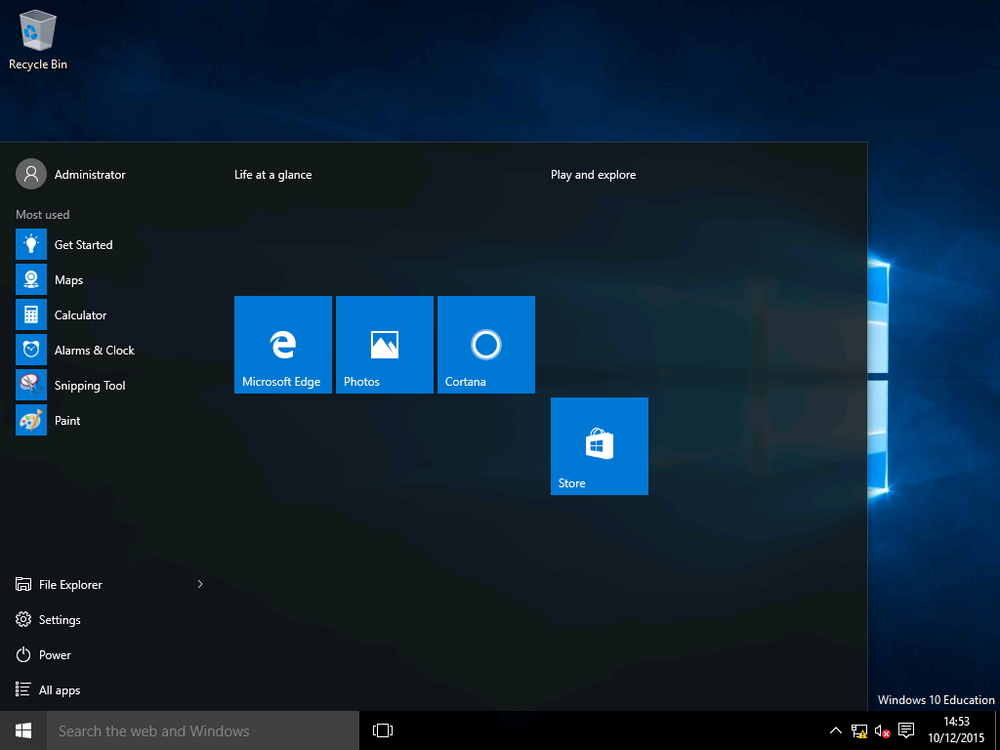Click the Administrator user avatar
1000x750 pixels.
[x=31, y=174]
